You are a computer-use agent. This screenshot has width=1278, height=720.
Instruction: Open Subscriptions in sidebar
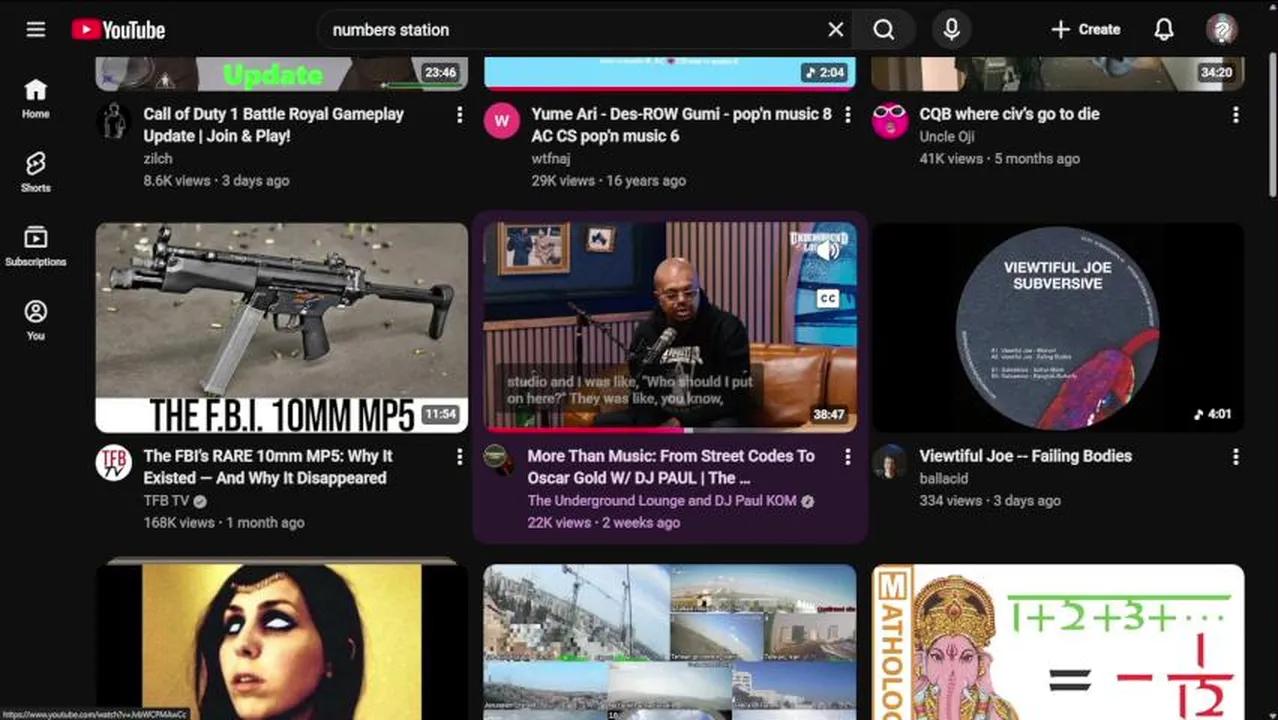click(x=36, y=246)
